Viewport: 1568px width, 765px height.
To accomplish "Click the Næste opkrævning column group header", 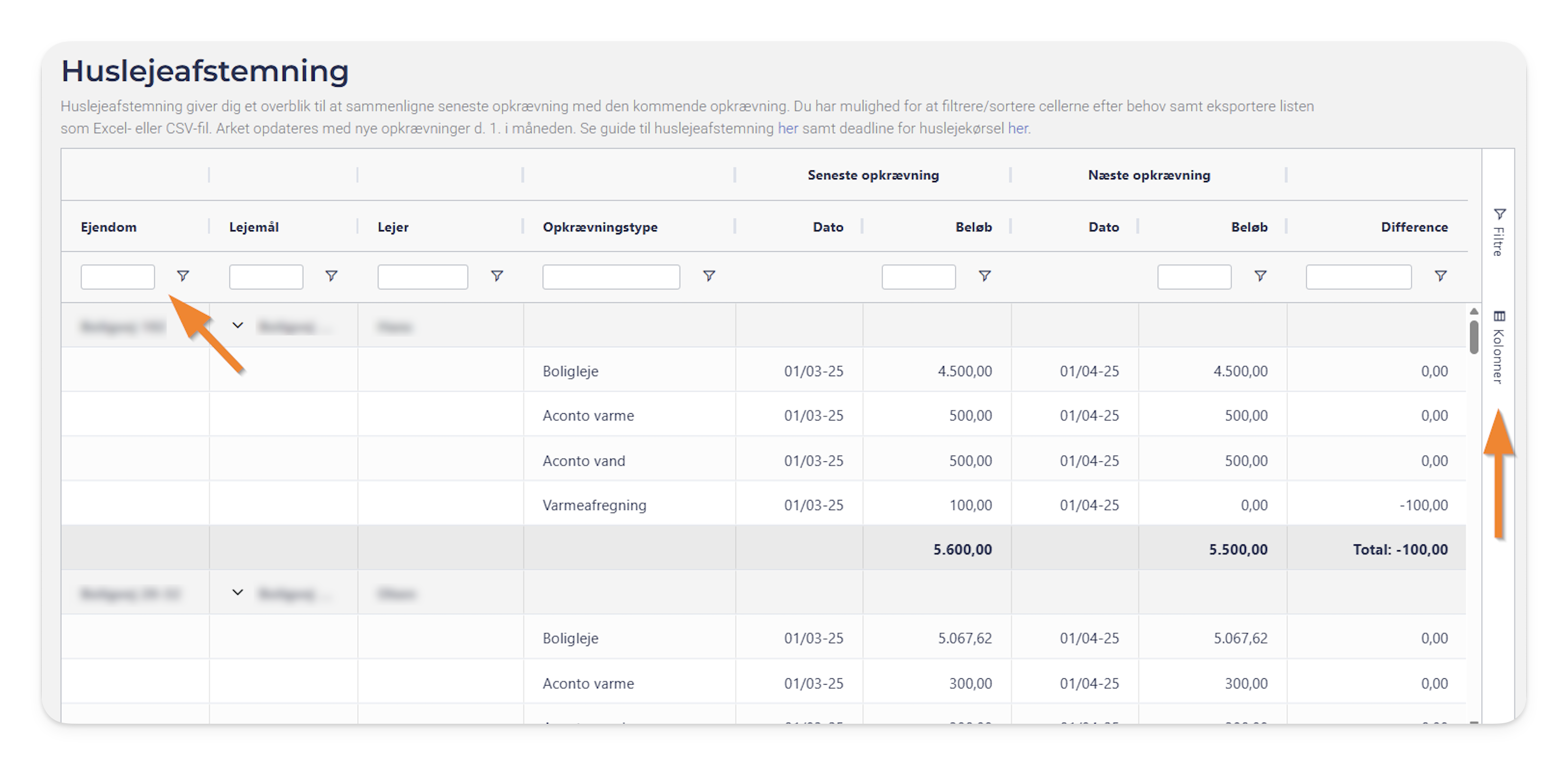I will pyautogui.click(x=1149, y=175).
